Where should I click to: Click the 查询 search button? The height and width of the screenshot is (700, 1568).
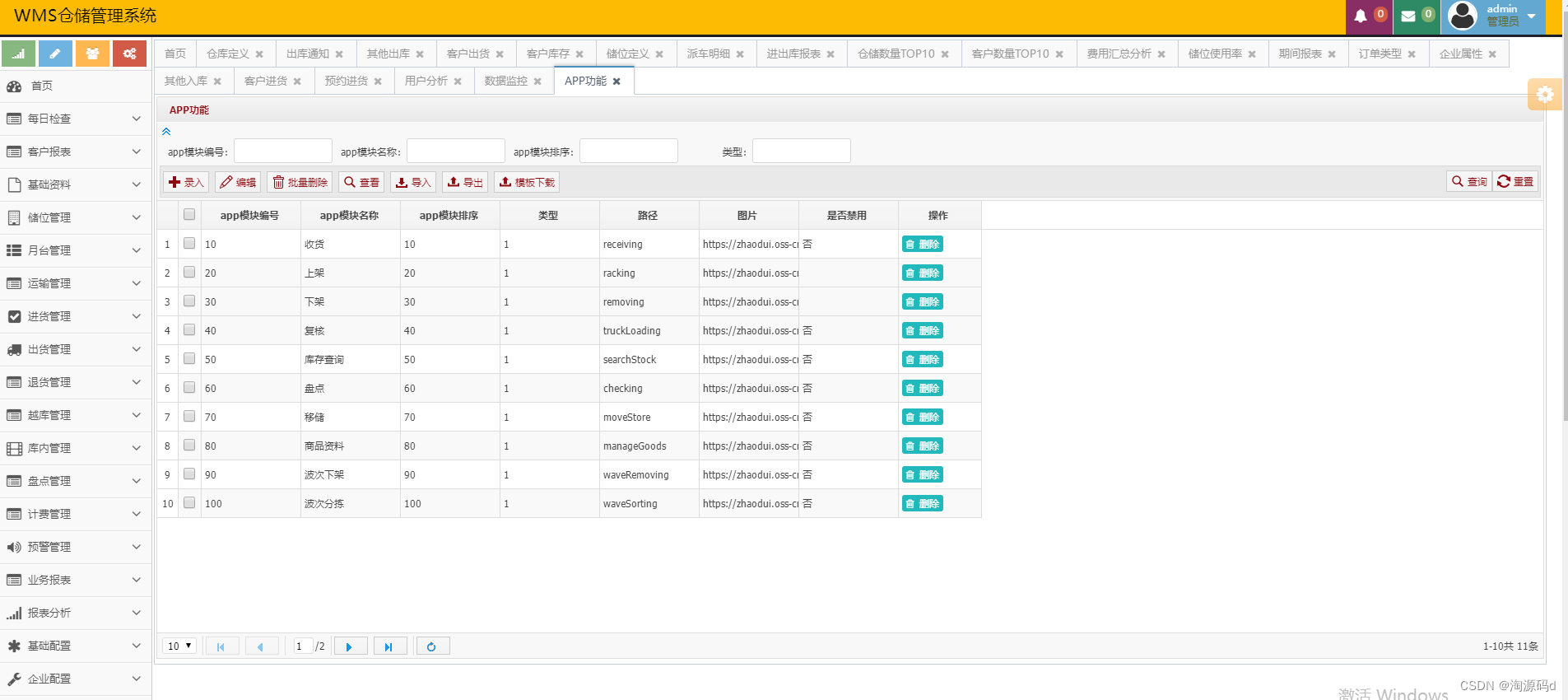tap(1469, 181)
